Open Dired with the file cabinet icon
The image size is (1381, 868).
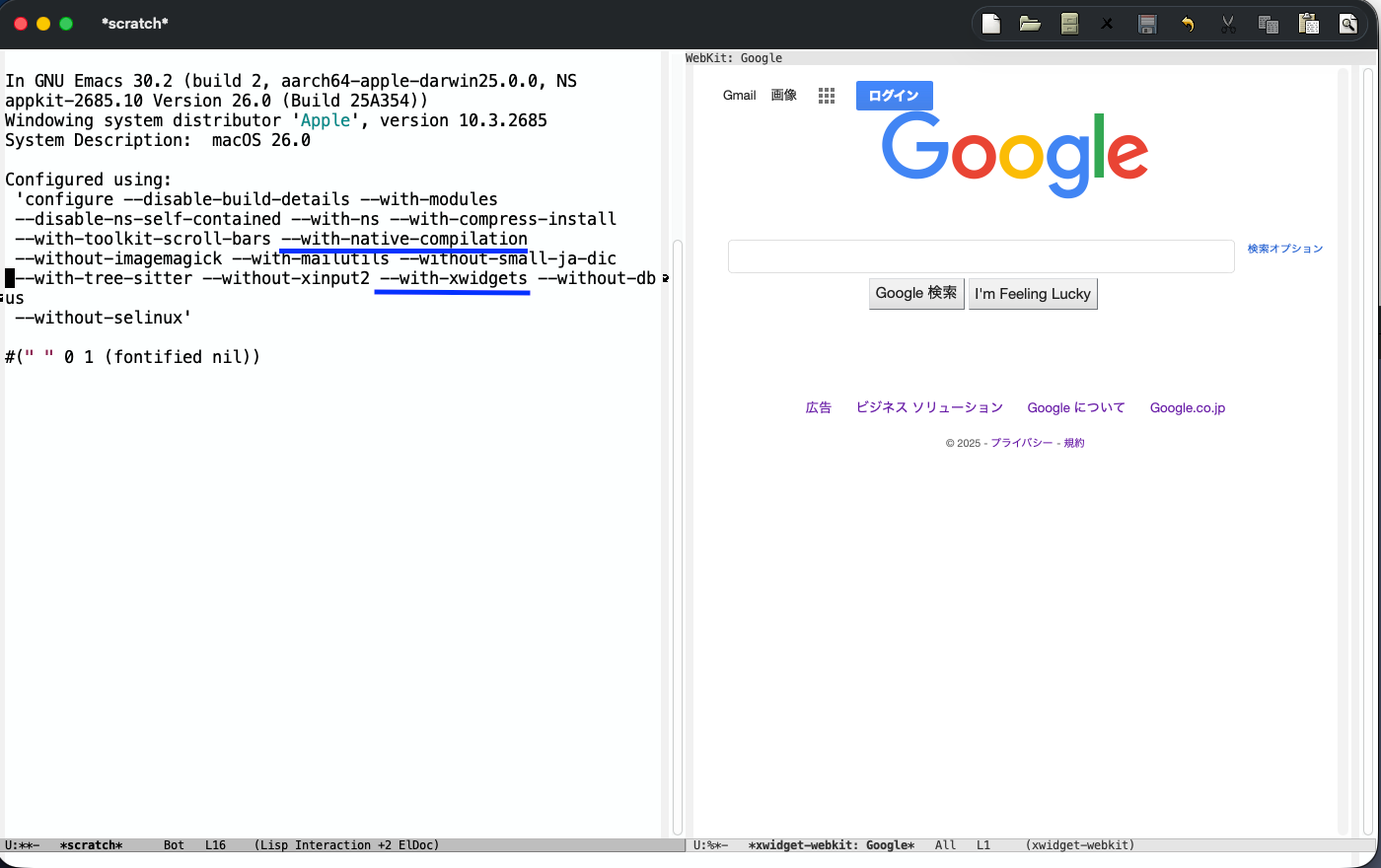click(x=1069, y=24)
